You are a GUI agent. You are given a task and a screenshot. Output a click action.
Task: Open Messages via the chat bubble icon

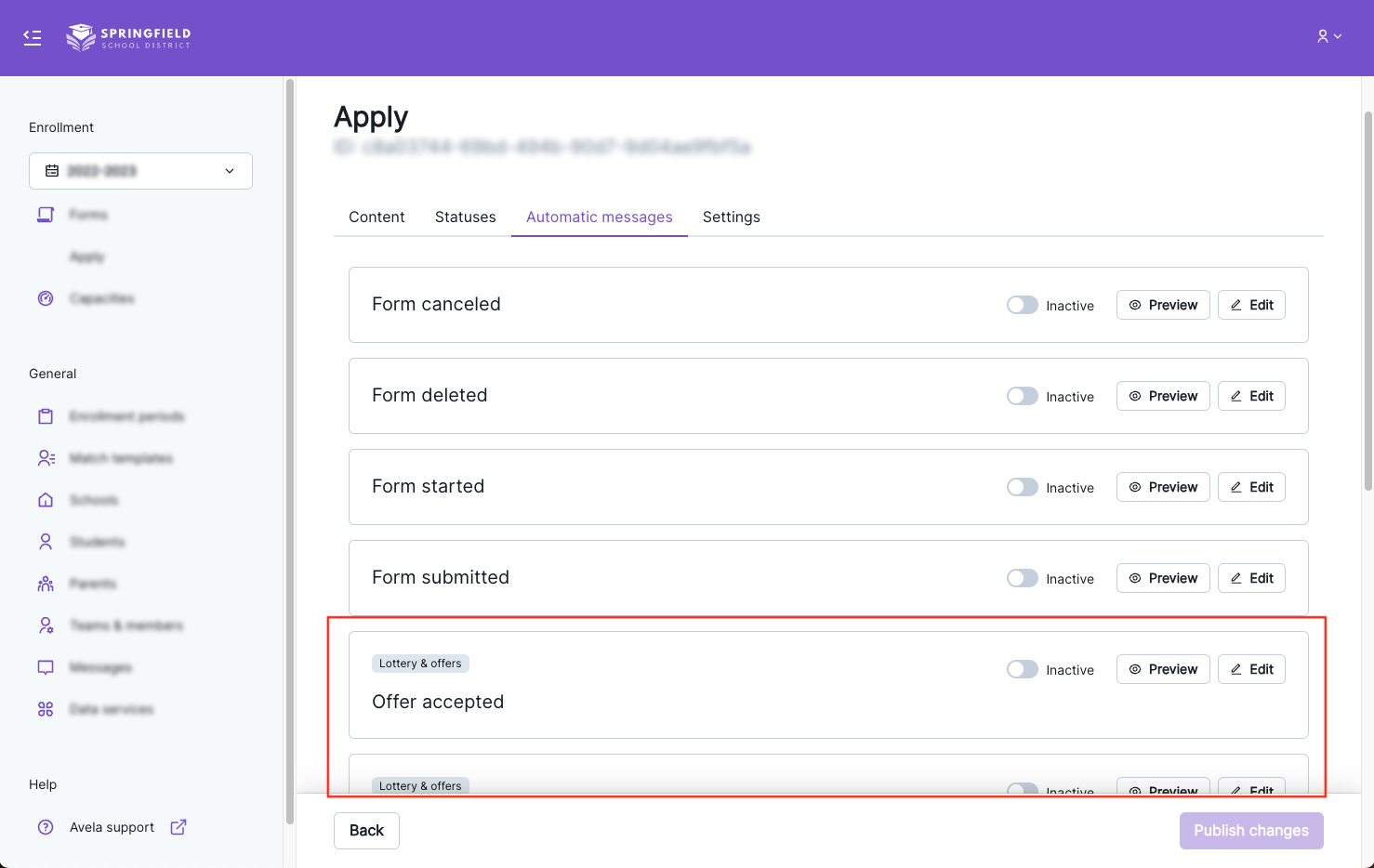tap(46, 667)
